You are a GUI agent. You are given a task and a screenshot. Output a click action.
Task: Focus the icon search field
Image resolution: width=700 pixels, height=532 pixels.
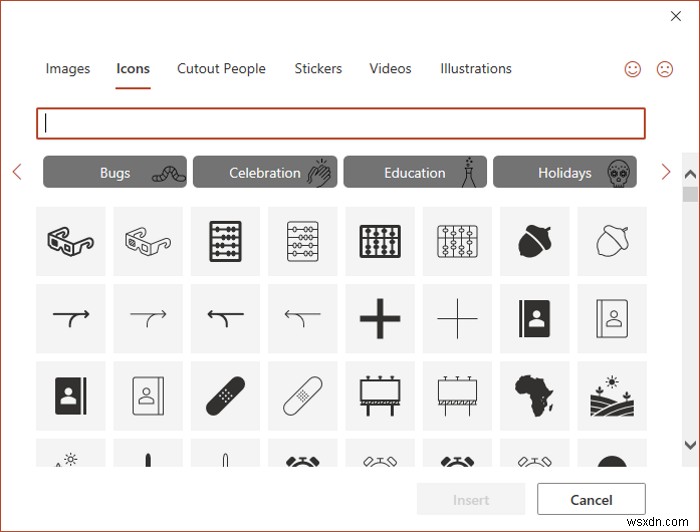341,123
